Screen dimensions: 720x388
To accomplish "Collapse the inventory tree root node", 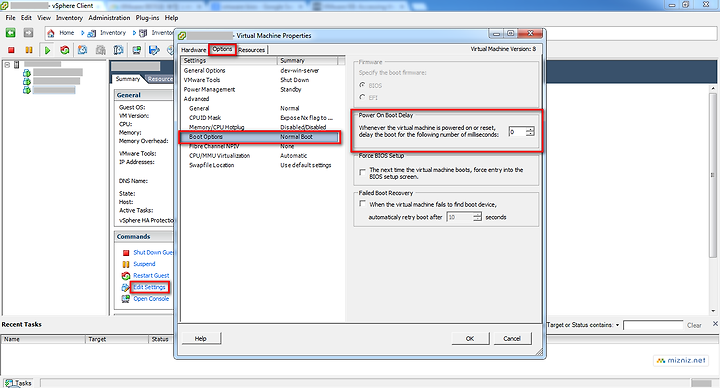I will pyautogui.click(x=7, y=65).
